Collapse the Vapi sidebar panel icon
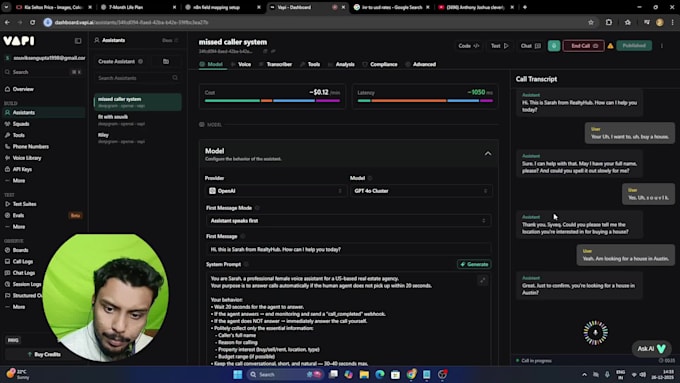Image resolution: width=680 pixels, height=383 pixels. [78, 41]
